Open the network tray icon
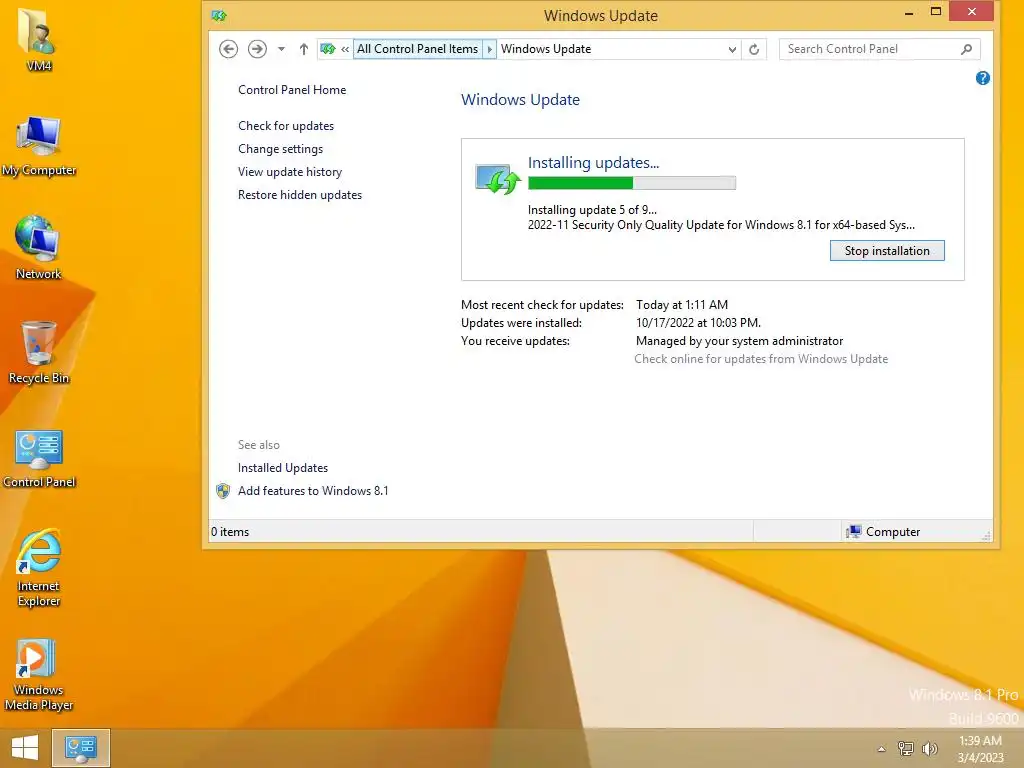This screenshot has width=1024, height=768. tap(905, 748)
